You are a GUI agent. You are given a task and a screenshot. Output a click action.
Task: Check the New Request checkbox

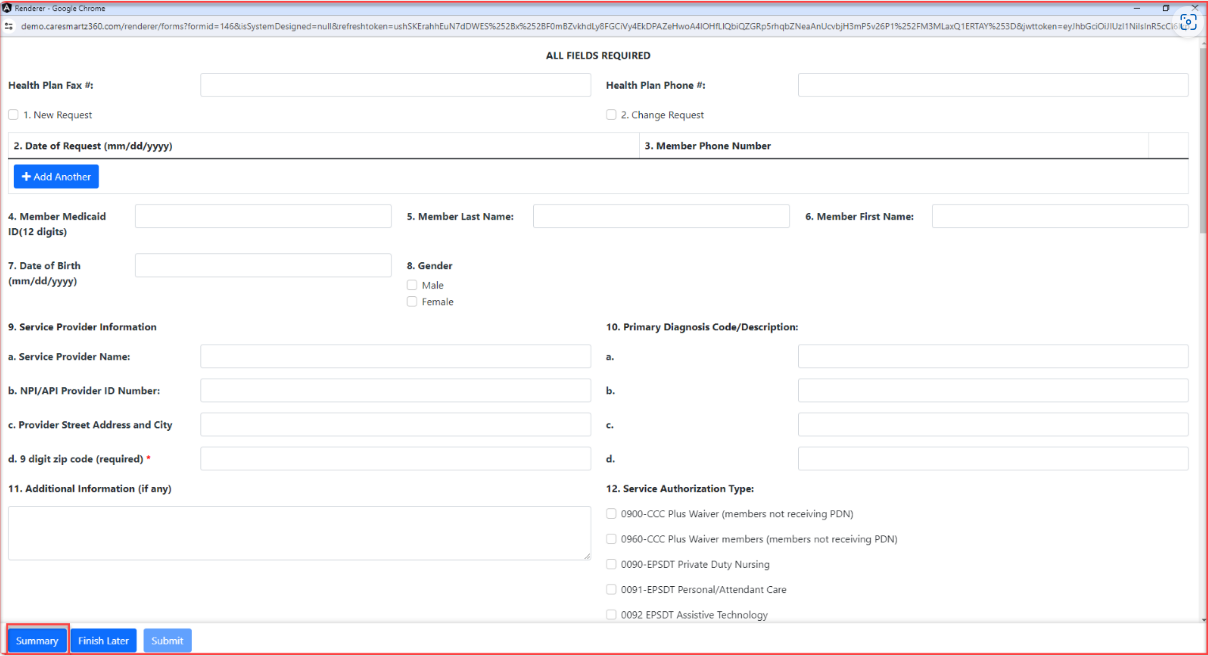[13, 115]
